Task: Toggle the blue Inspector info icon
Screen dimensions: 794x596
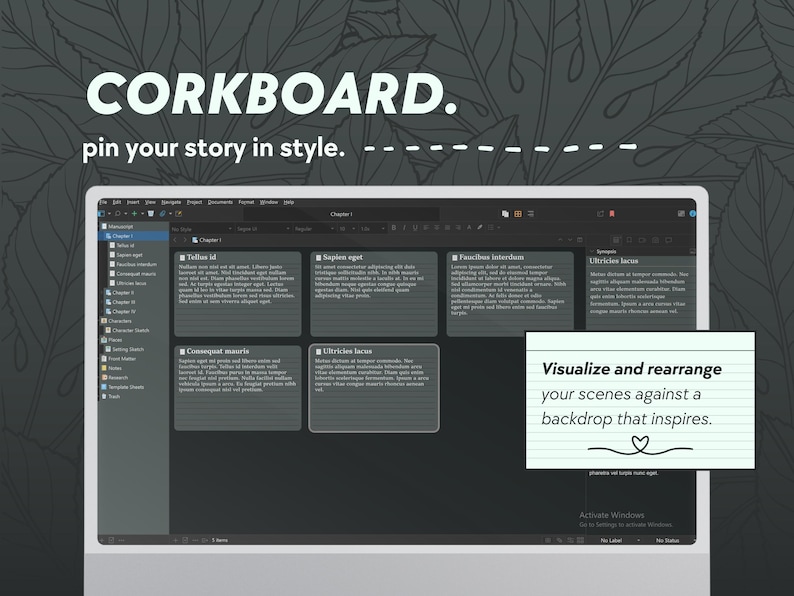Action: [692, 214]
